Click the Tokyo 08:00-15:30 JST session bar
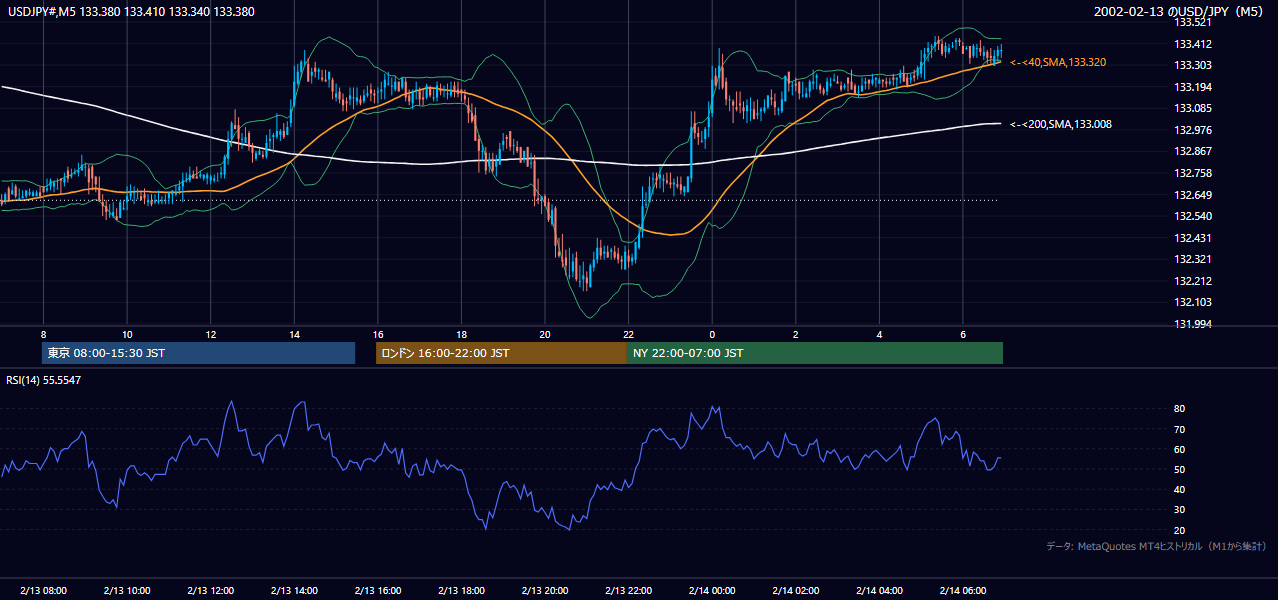This screenshot has width=1278, height=600. click(198, 353)
